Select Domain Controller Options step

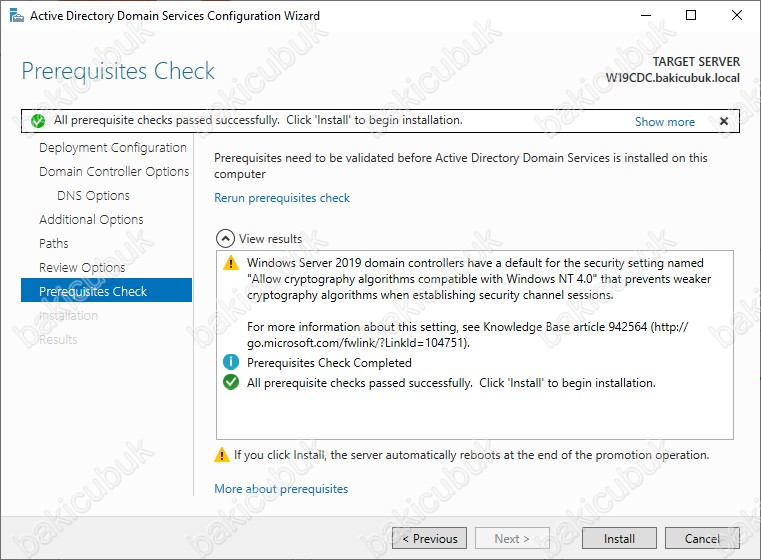(114, 171)
